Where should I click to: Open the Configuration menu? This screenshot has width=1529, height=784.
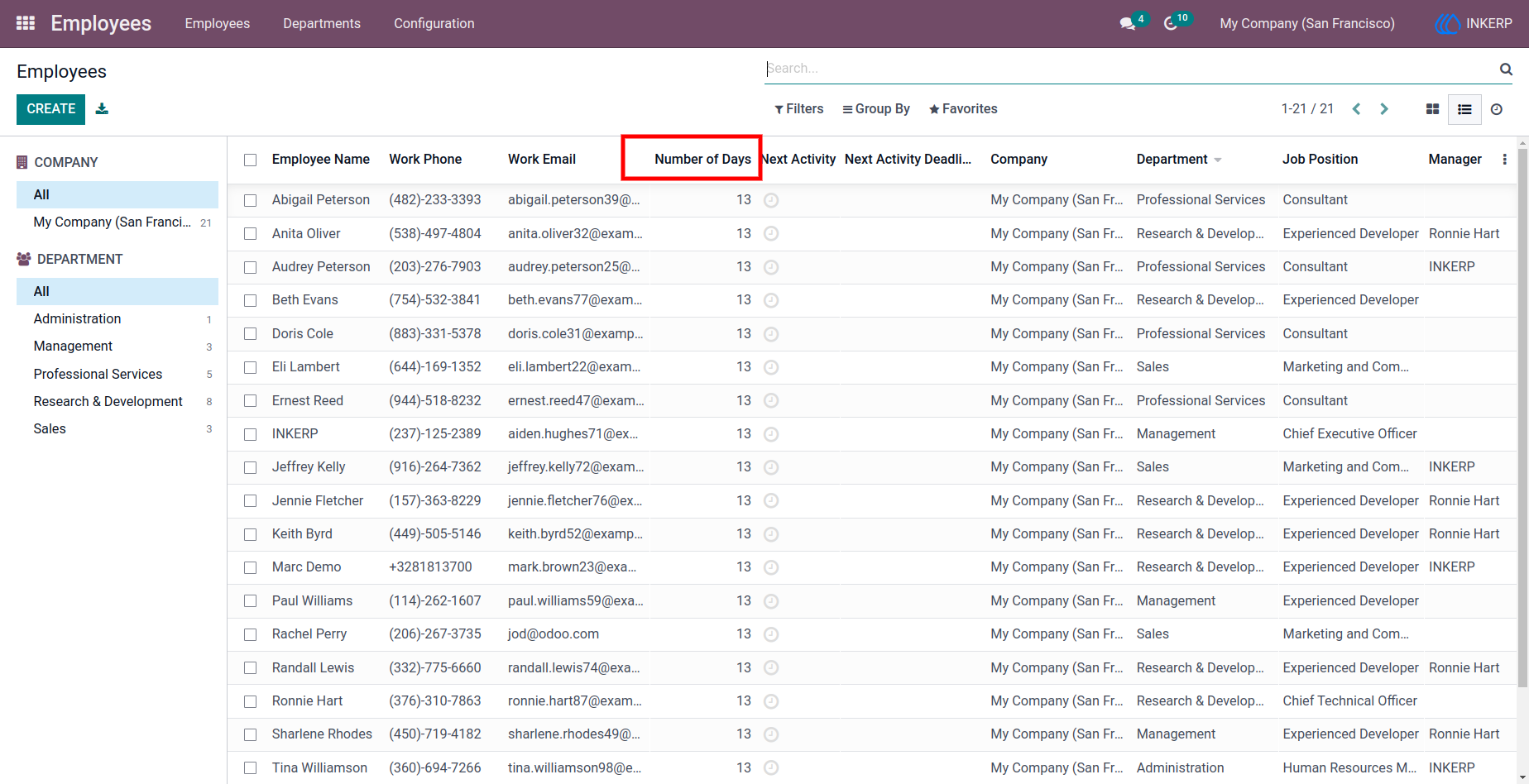[x=434, y=24]
